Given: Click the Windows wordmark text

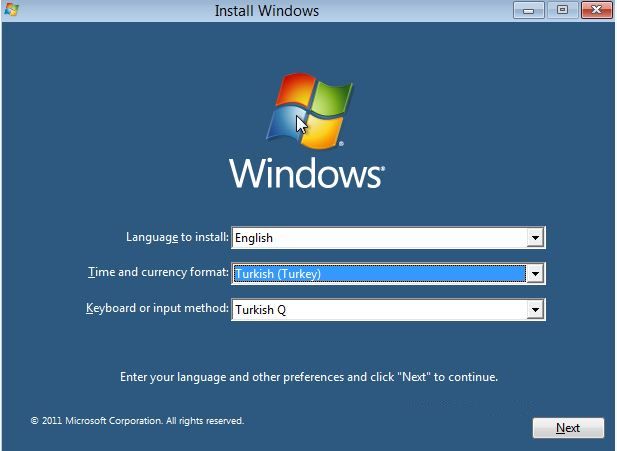Looking at the screenshot, I should (x=306, y=172).
